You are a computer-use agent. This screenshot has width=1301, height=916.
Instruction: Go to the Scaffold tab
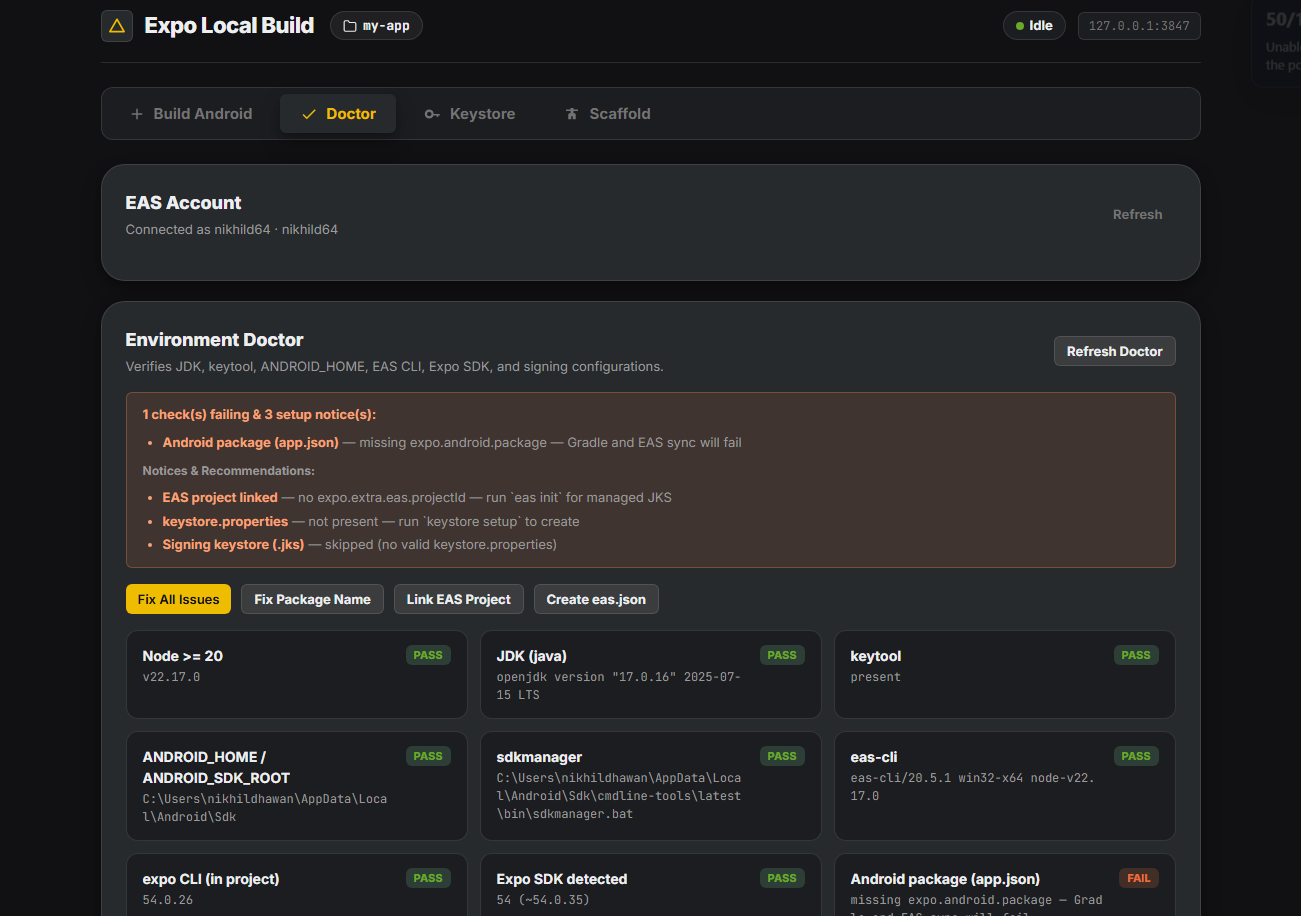click(607, 114)
